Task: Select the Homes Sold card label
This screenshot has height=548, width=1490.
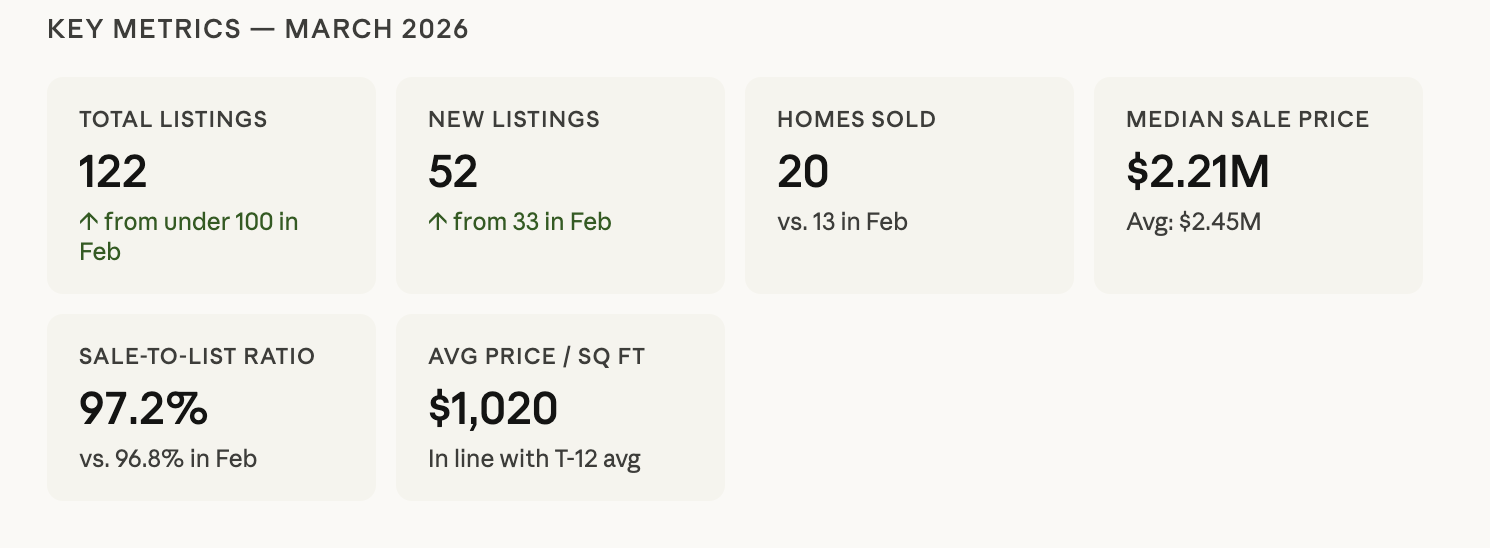Action: pyautogui.click(x=856, y=120)
